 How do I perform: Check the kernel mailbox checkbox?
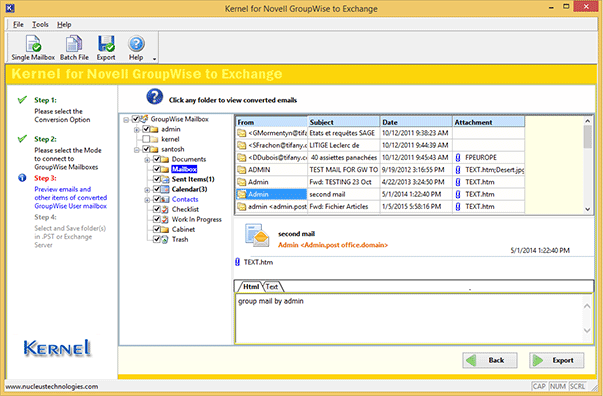click(146, 139)
